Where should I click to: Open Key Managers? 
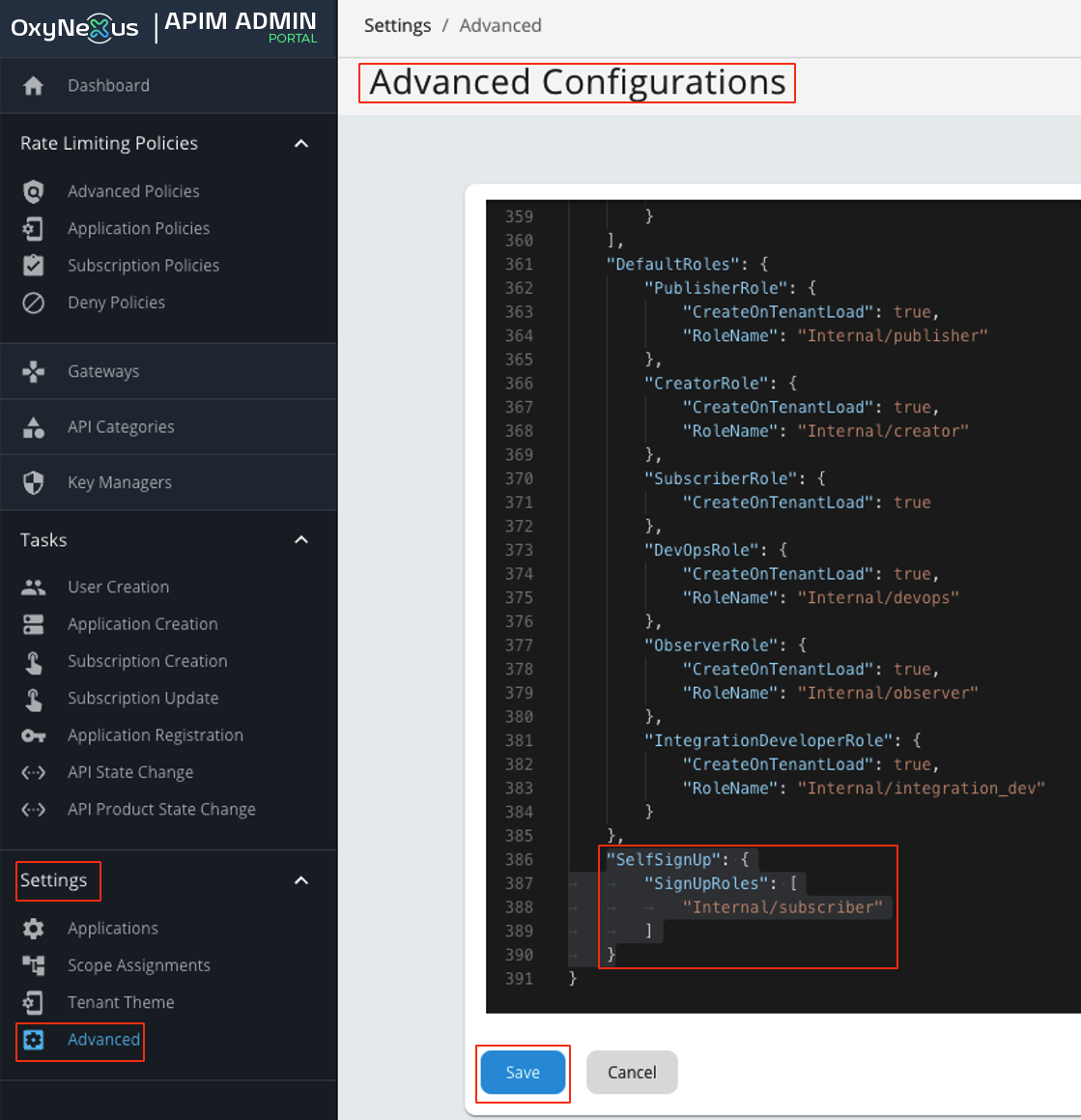(x=119, y=483)
